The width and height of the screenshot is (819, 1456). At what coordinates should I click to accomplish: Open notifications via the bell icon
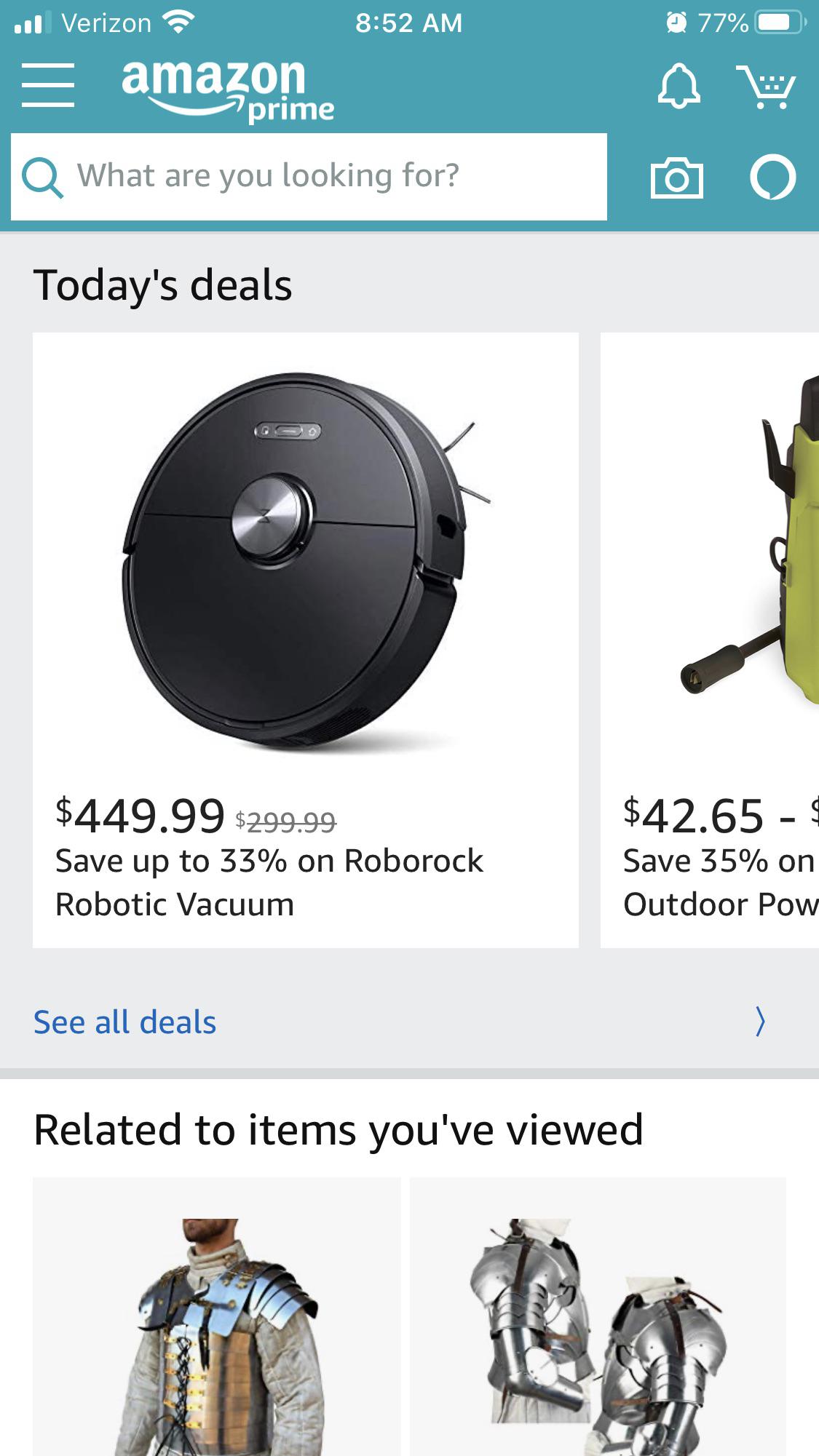click(677, 87)
